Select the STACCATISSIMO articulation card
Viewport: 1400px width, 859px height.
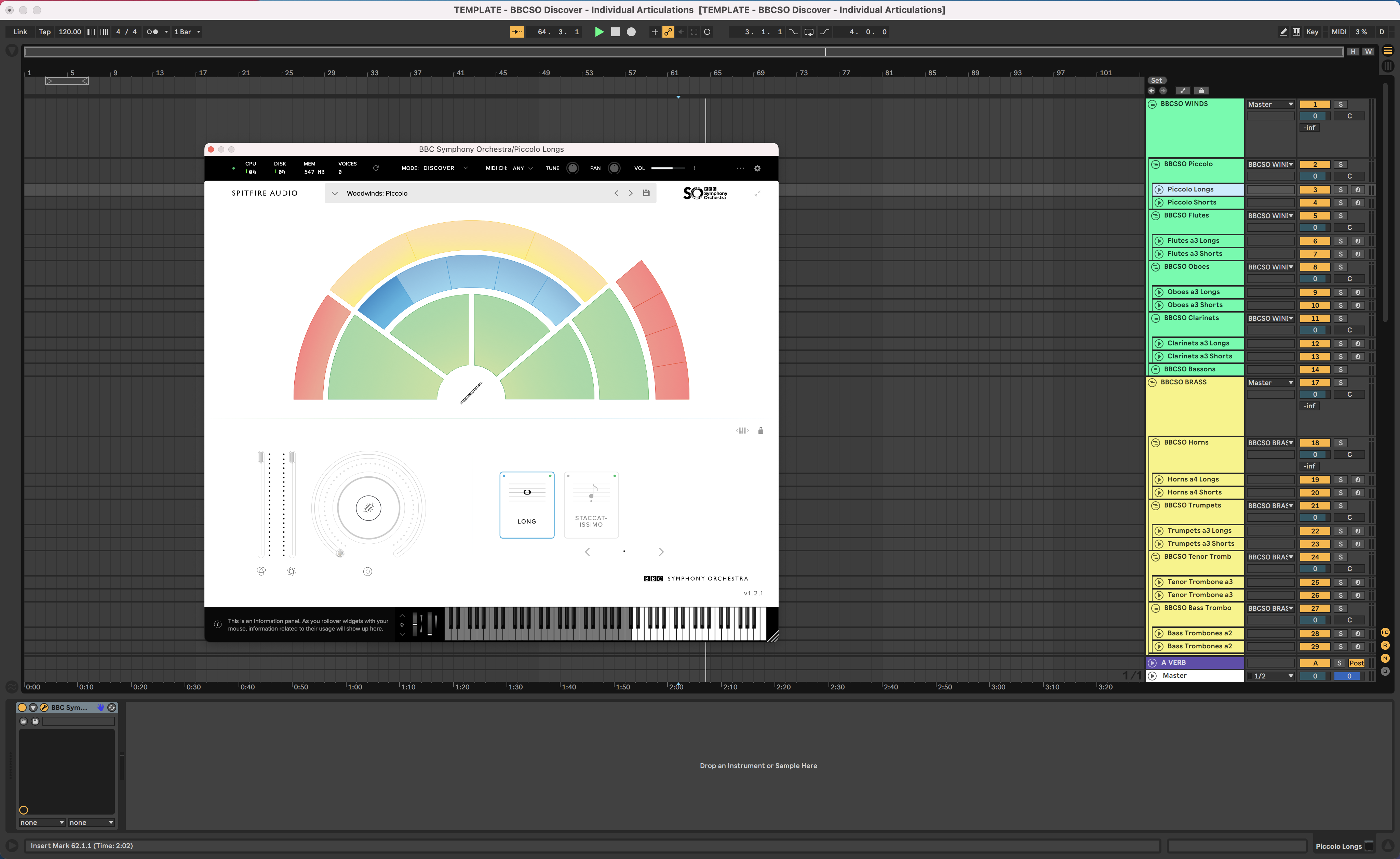[x=591, y=505]
